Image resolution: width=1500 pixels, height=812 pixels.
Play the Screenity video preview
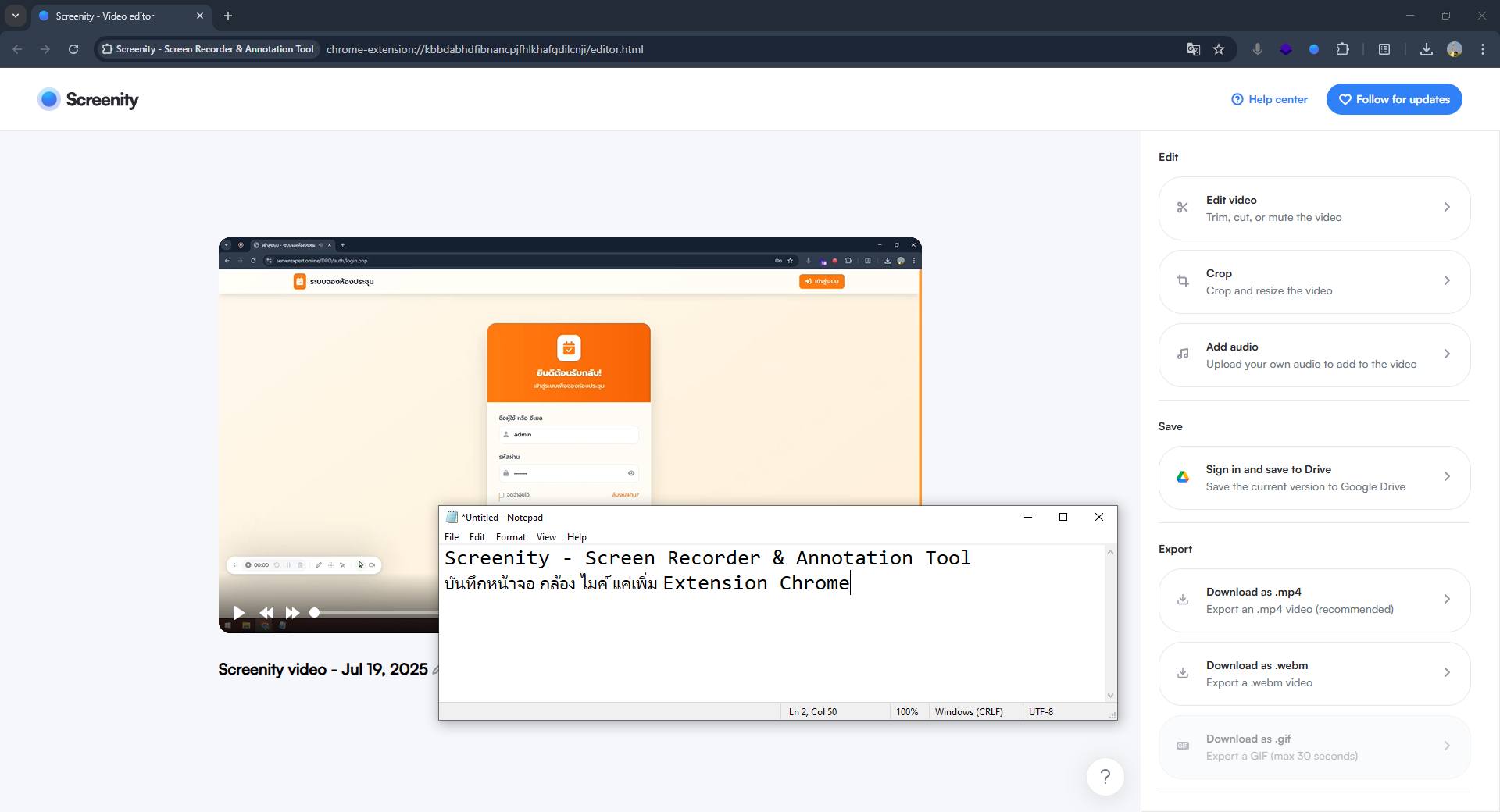pyautogui.click(x=239, y=613)
